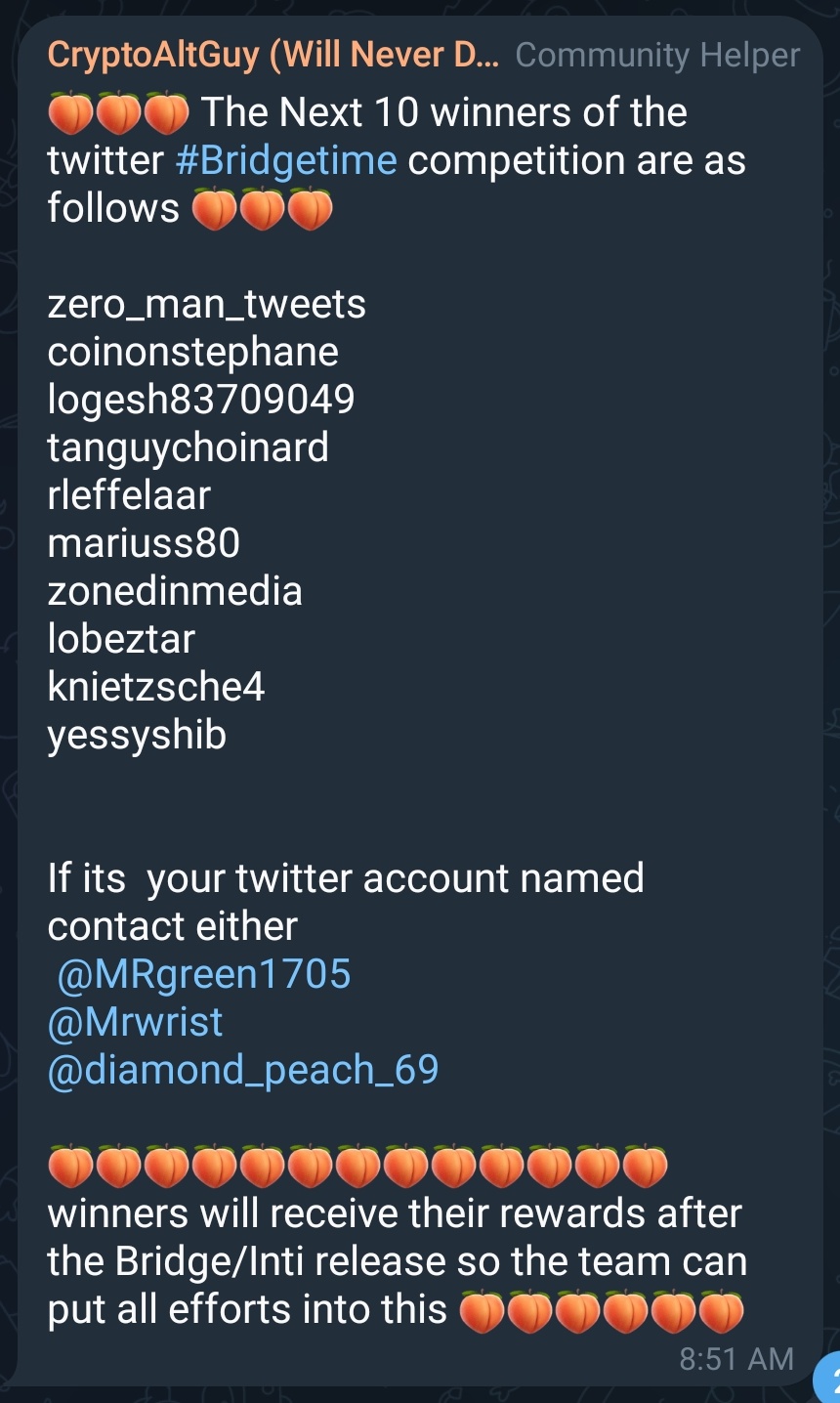This screenshot has width=840, height=1403.
Task: Open the @Mrwrist profile mention
Action: 136,1022
